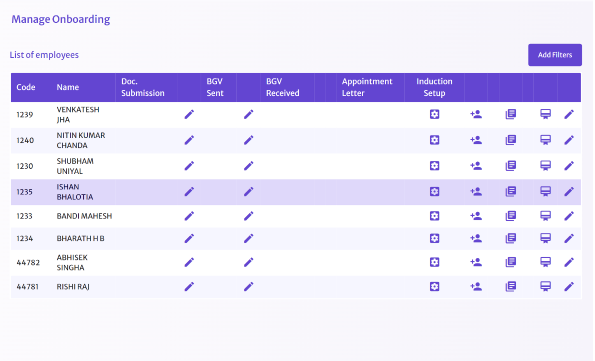Click monitor icon in Abhisek Singha row
595x361 pixels.
tap(546, 262)
